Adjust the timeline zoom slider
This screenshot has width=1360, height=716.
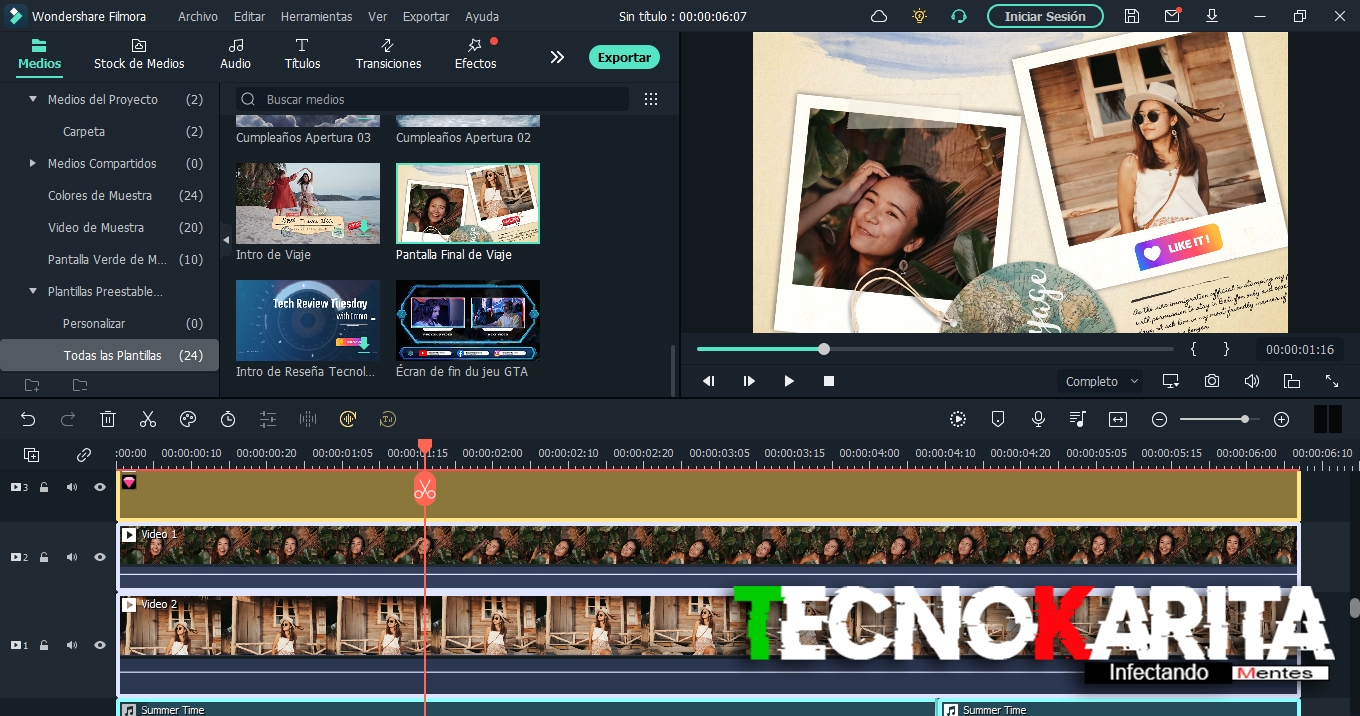1220,419
